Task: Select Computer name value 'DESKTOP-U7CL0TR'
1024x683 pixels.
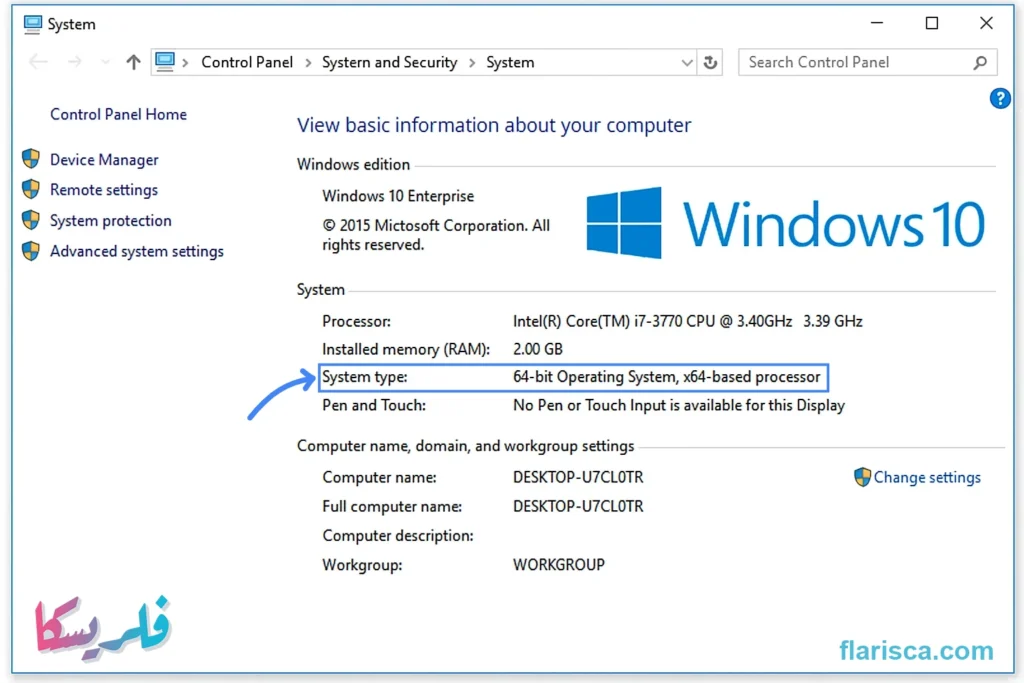Action: (x=578, y=477)
